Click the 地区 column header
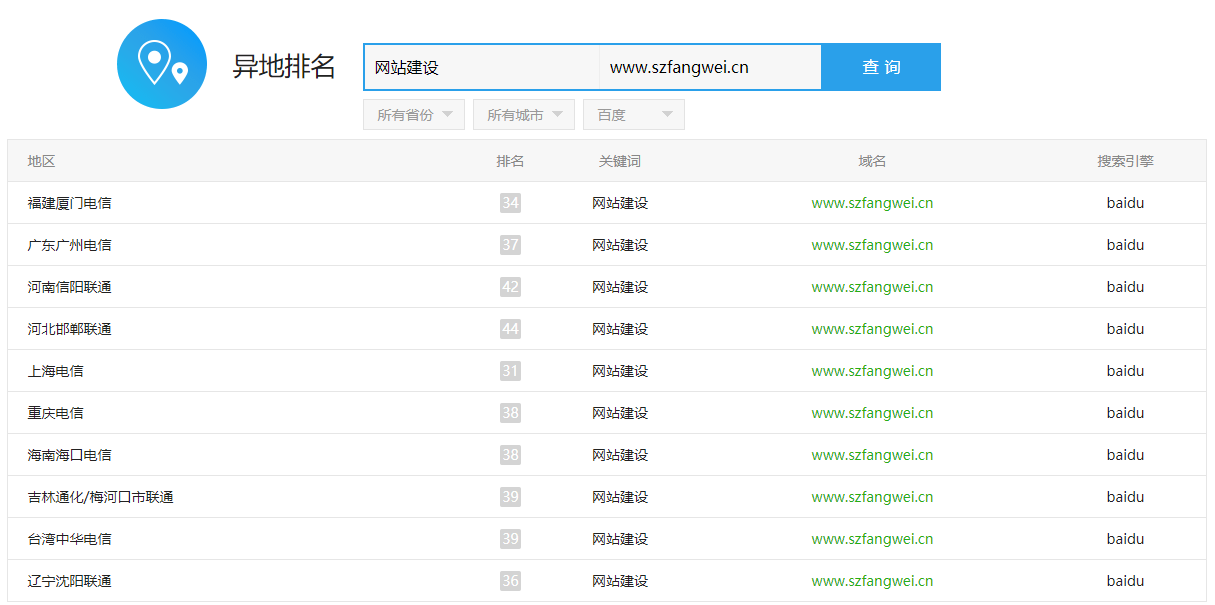Screen dimensions: 1215x605 tap(41, 161)
